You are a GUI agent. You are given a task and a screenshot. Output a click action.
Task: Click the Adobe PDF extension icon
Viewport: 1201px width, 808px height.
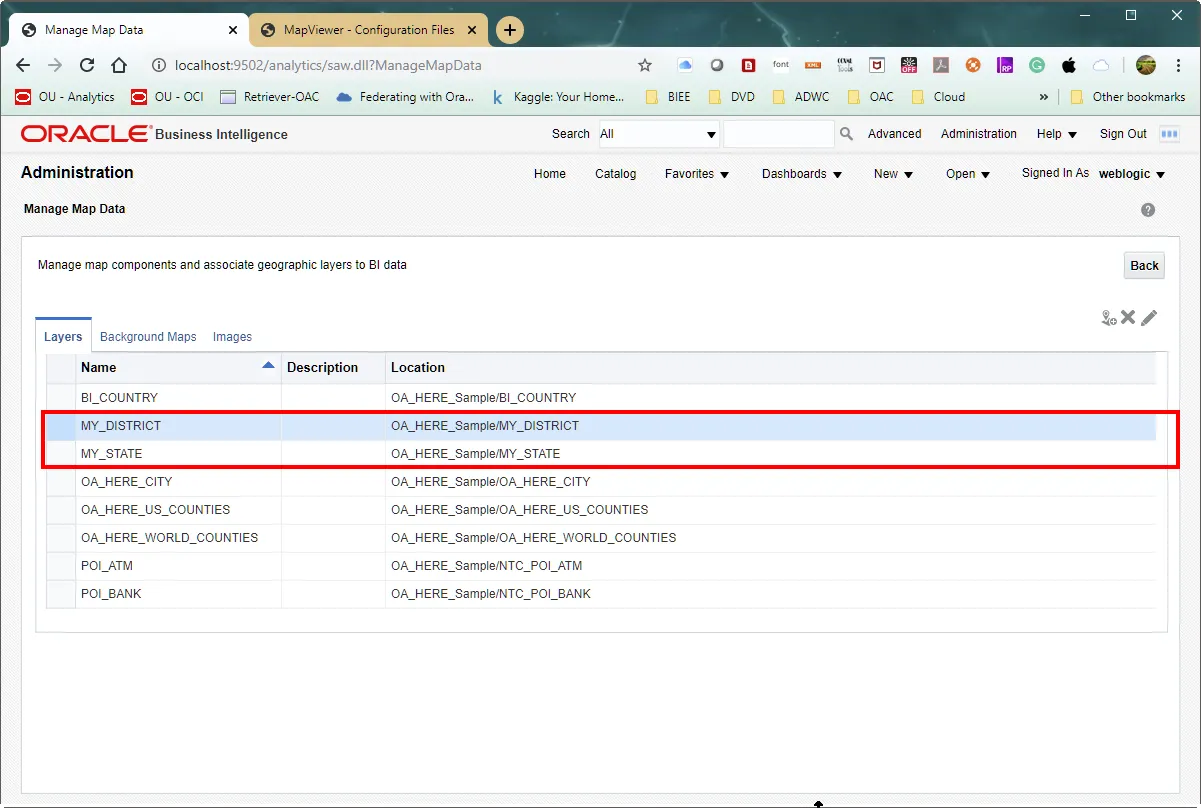click(x=941, y=65)
